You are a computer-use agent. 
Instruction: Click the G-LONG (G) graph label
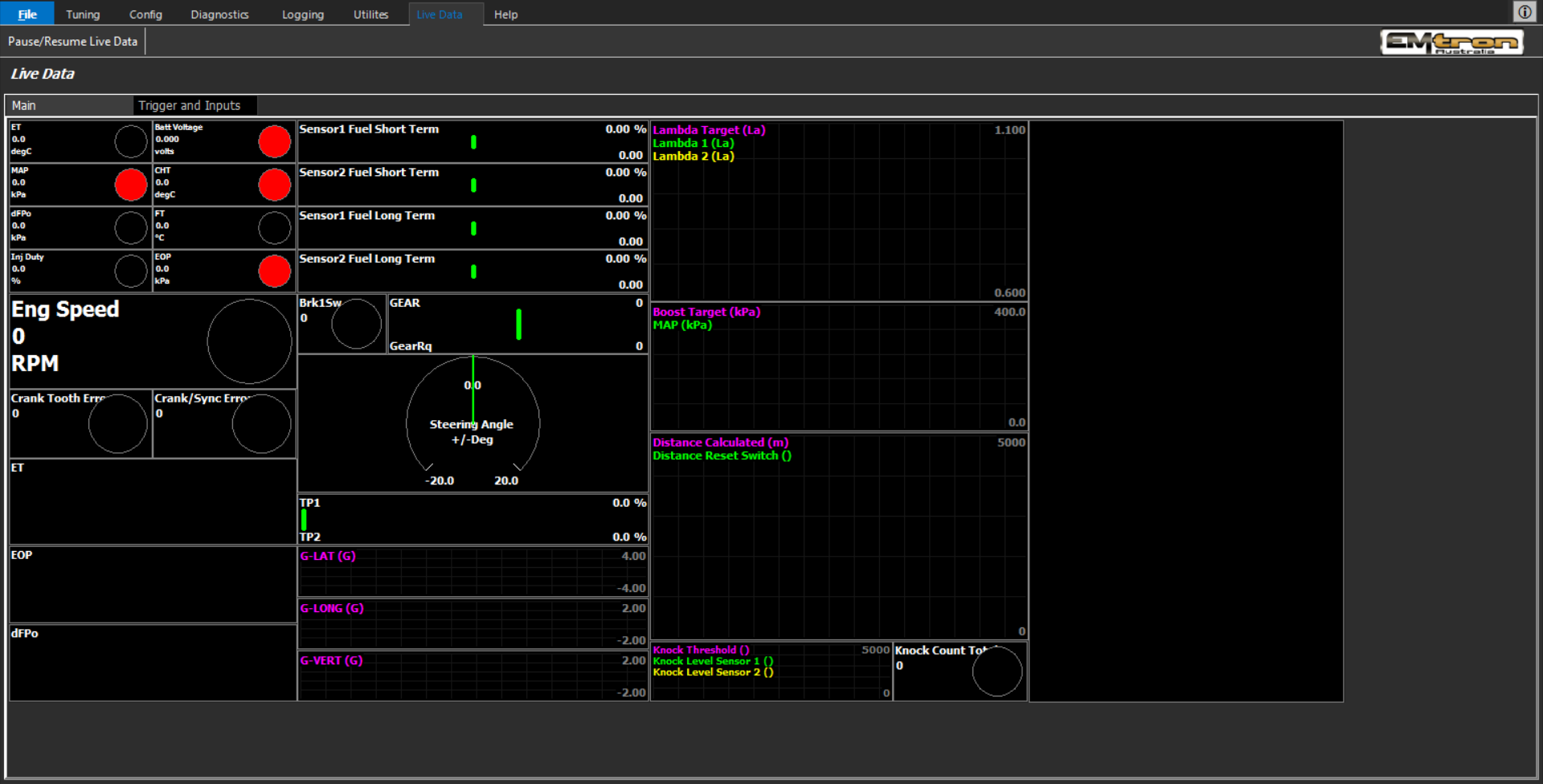coord(332,608)
